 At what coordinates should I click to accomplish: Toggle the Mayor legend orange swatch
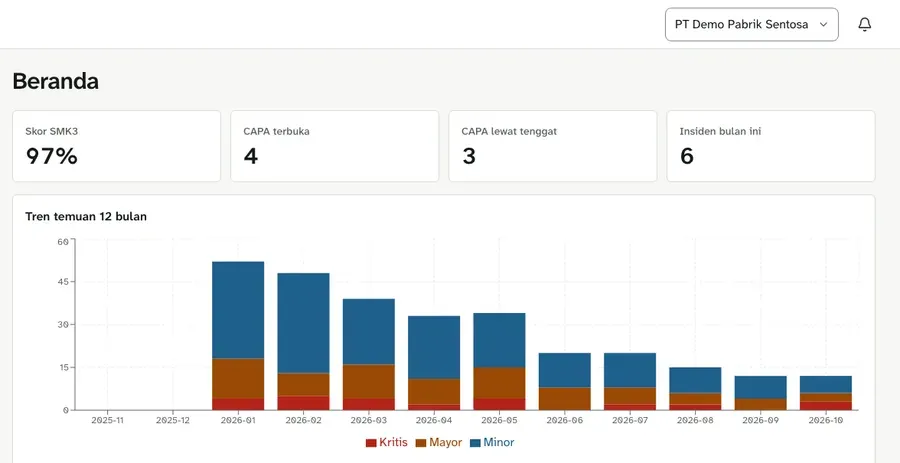click(421, 443)
